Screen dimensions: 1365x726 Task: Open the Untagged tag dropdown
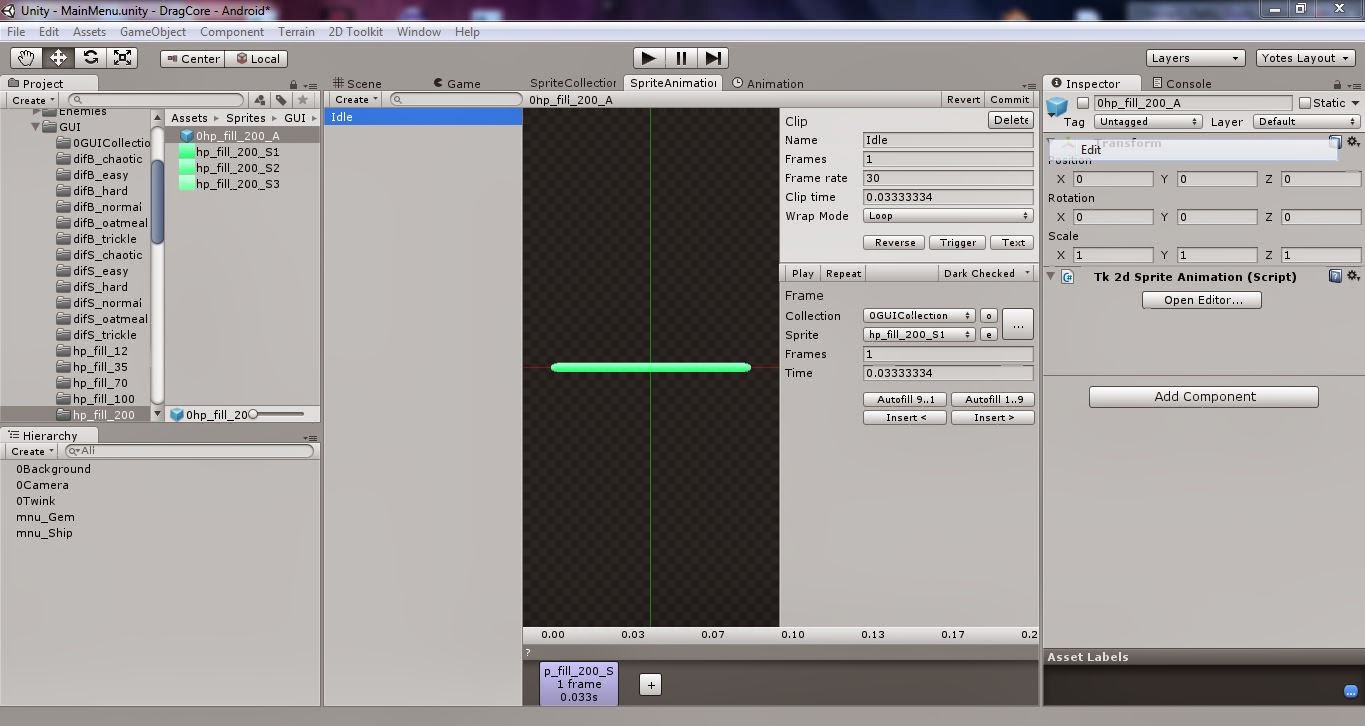(x=1148, y=122)
